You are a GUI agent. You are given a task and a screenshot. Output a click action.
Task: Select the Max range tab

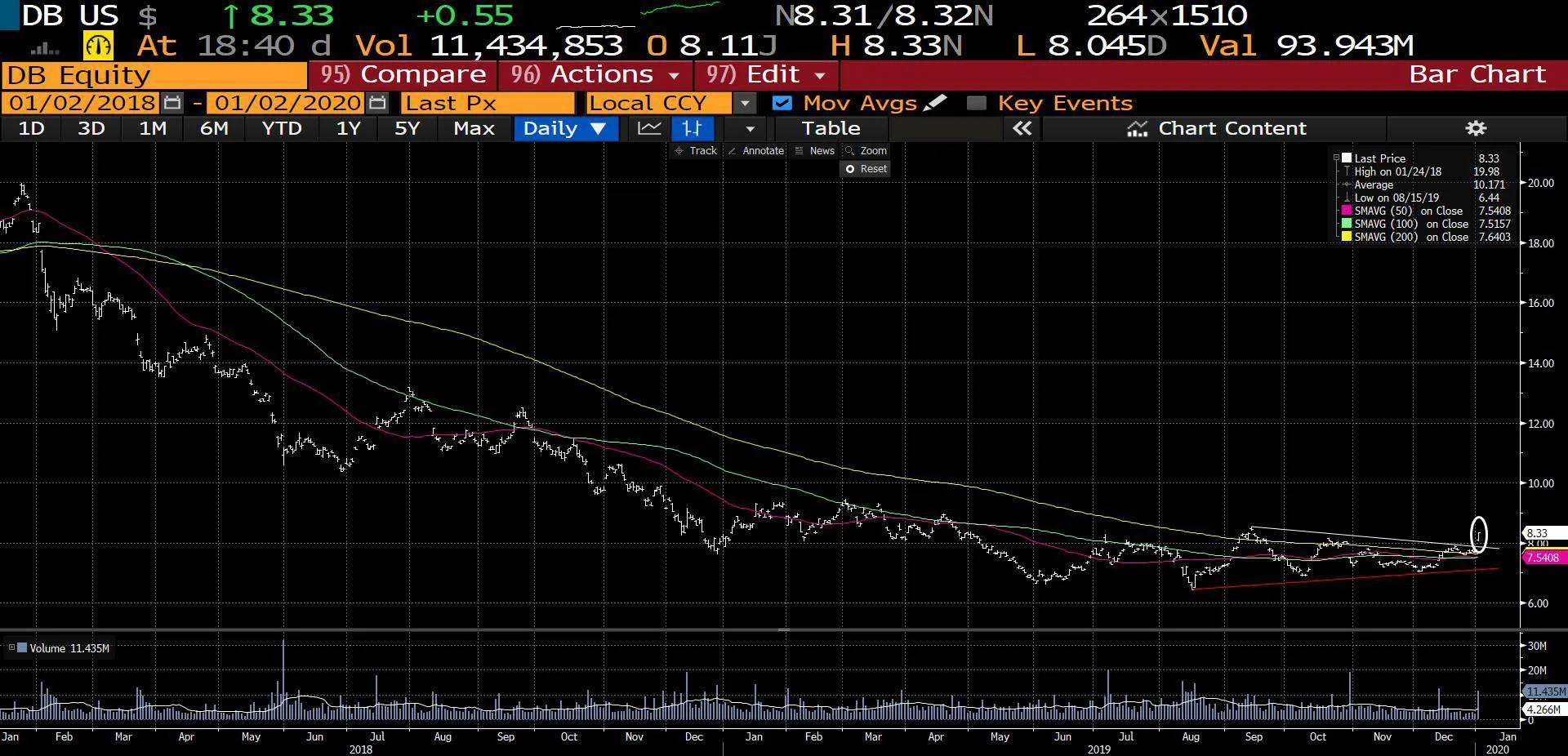[474, 128]
